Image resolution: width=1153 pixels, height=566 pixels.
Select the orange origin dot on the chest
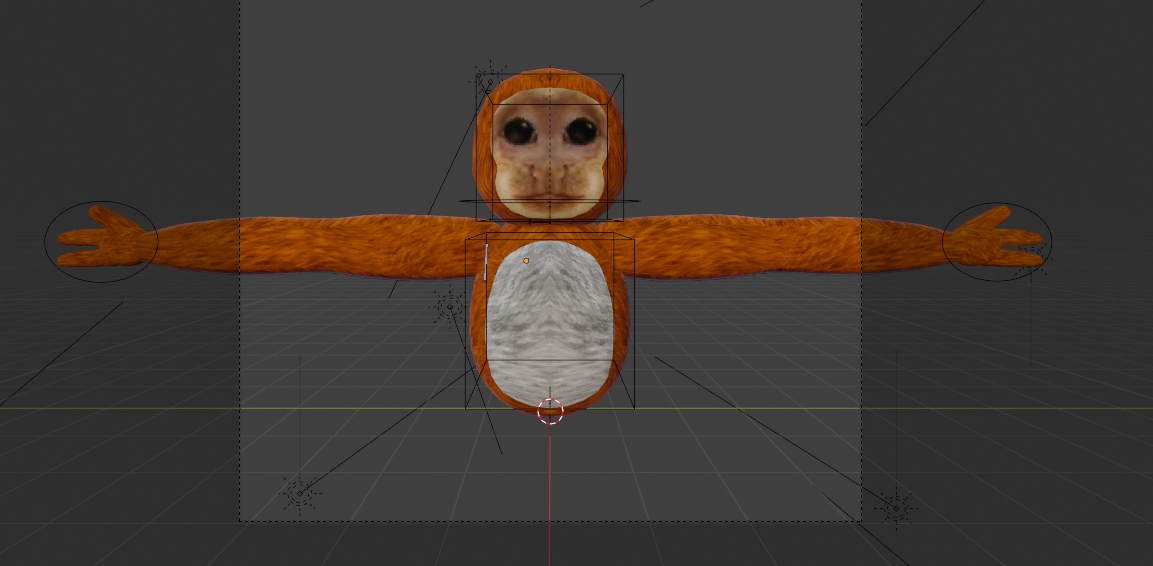(526, 261)
